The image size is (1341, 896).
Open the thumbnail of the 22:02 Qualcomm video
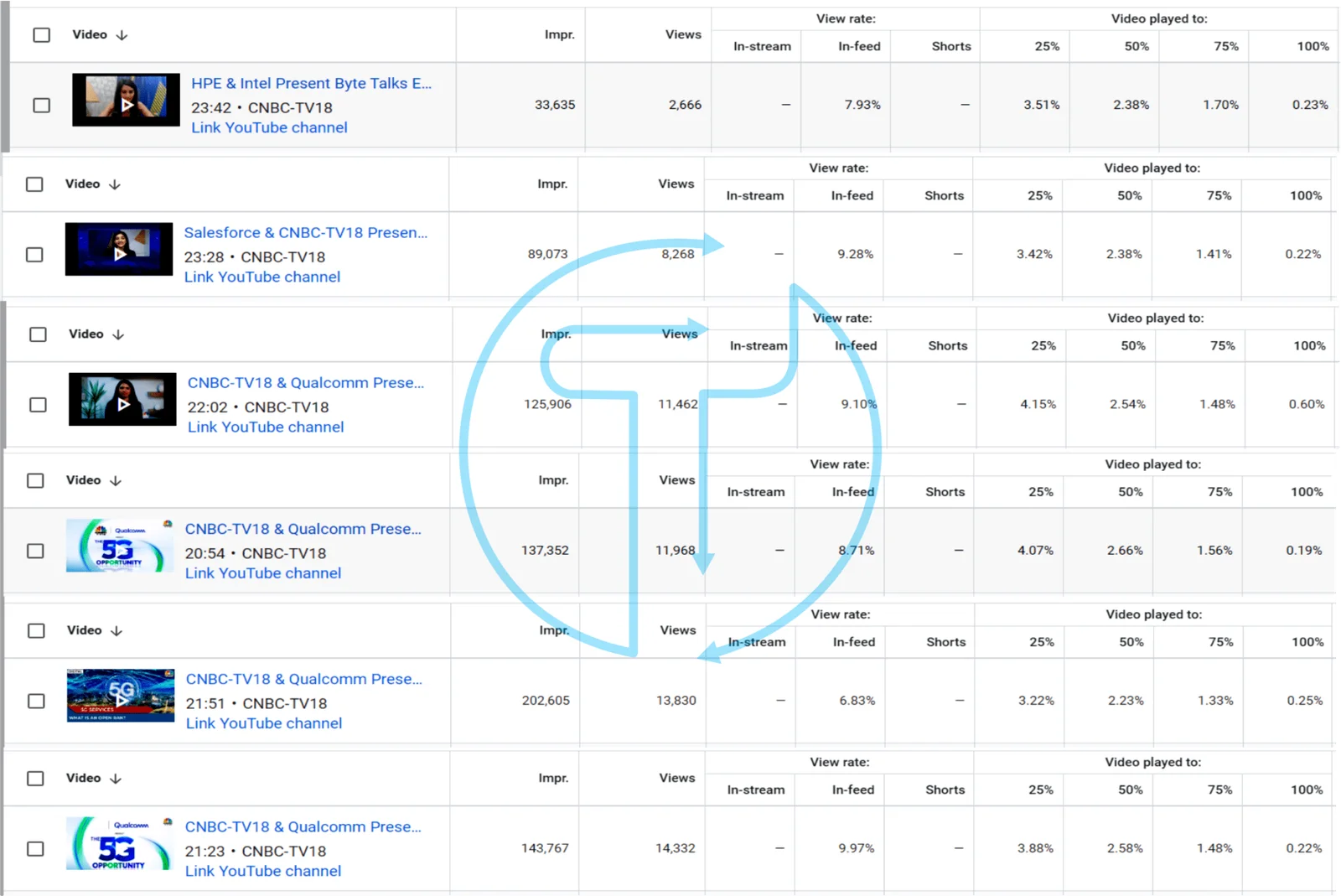(122, 399)
